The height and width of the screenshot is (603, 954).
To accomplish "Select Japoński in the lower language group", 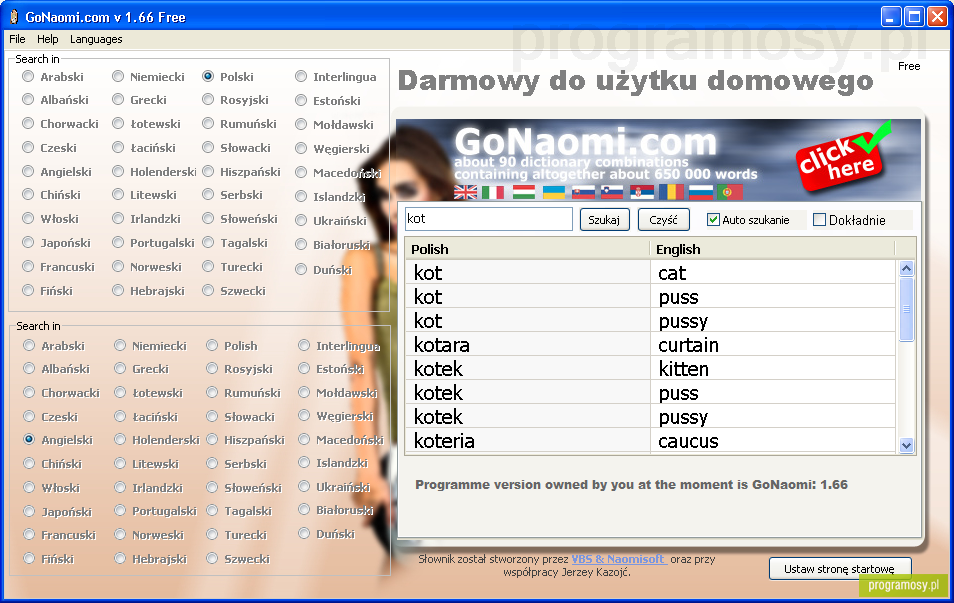I will pyautogui.click(x=29, y=511).
